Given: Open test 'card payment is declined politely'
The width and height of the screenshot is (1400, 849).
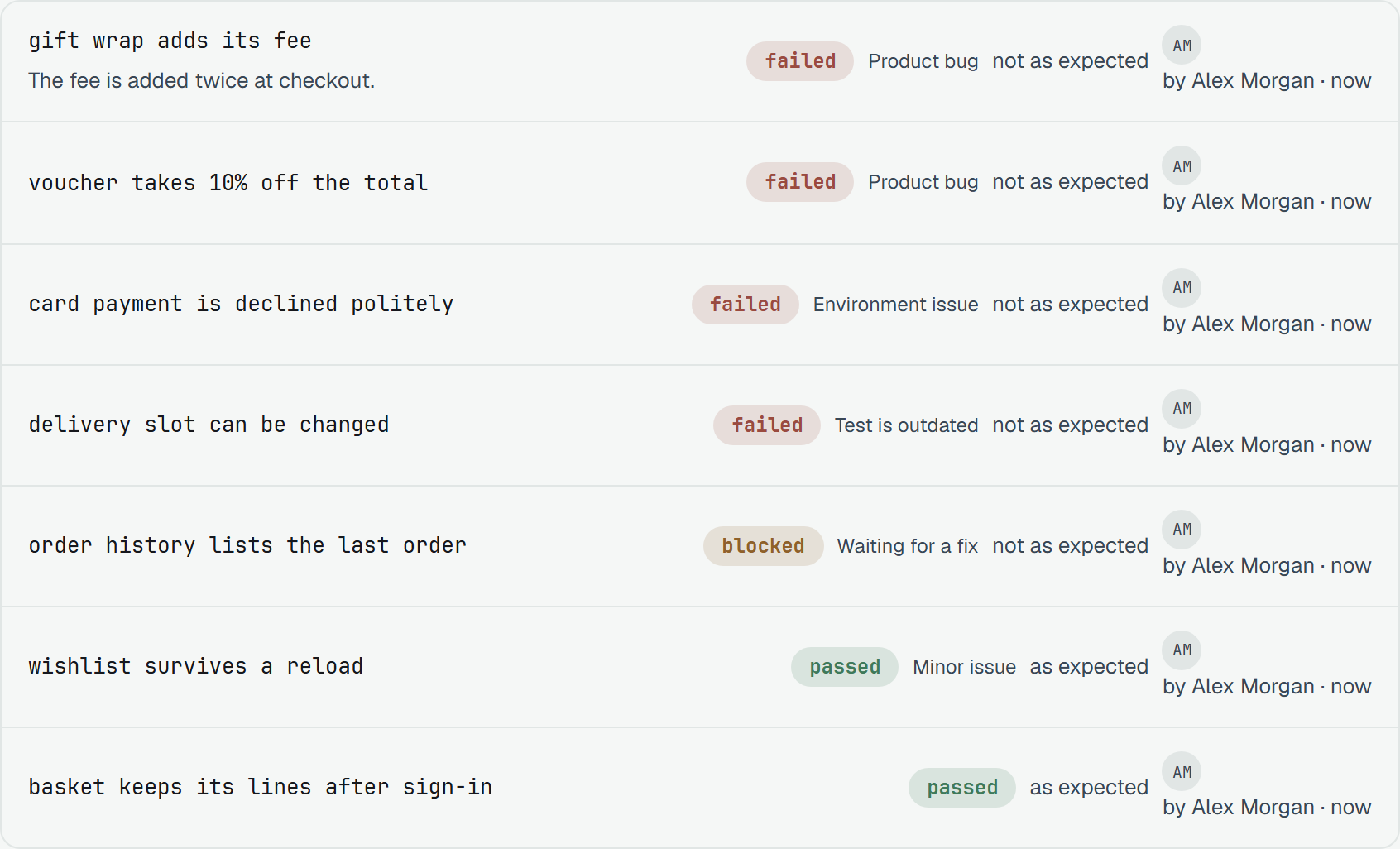Looking at the screenshot, I should pos(241,305).
